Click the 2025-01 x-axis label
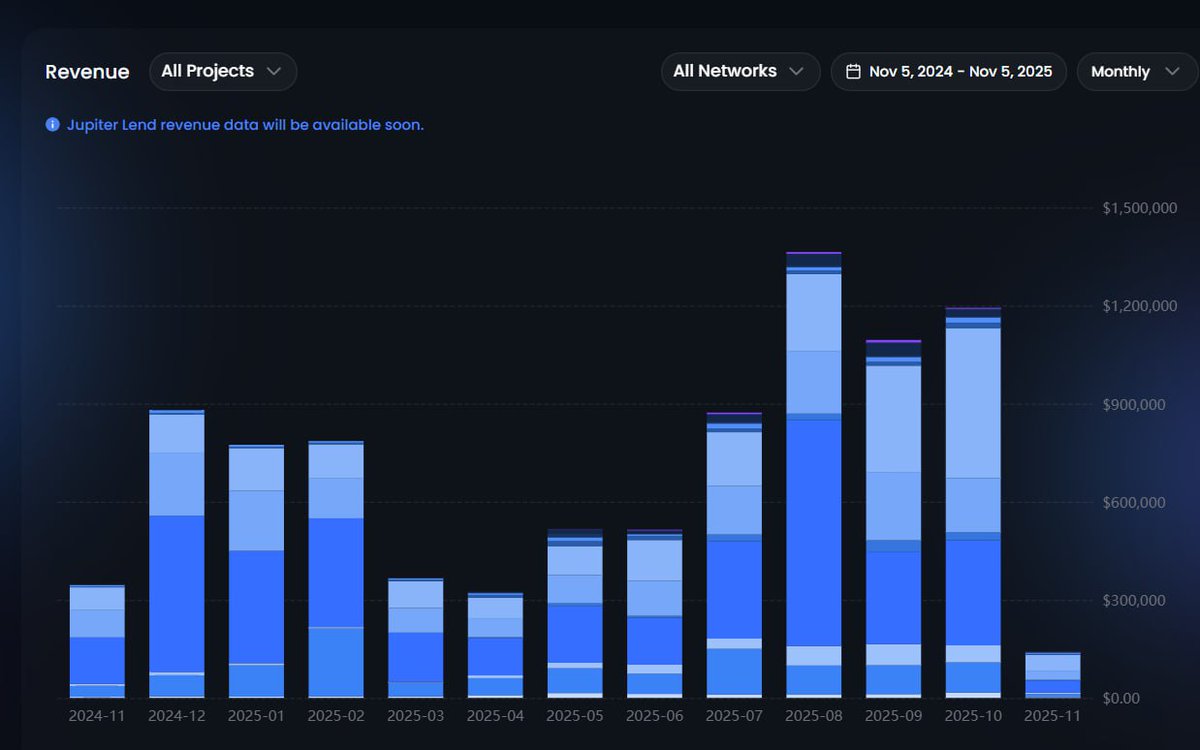This screenshot has height=750, width=1200. point(256,716)
